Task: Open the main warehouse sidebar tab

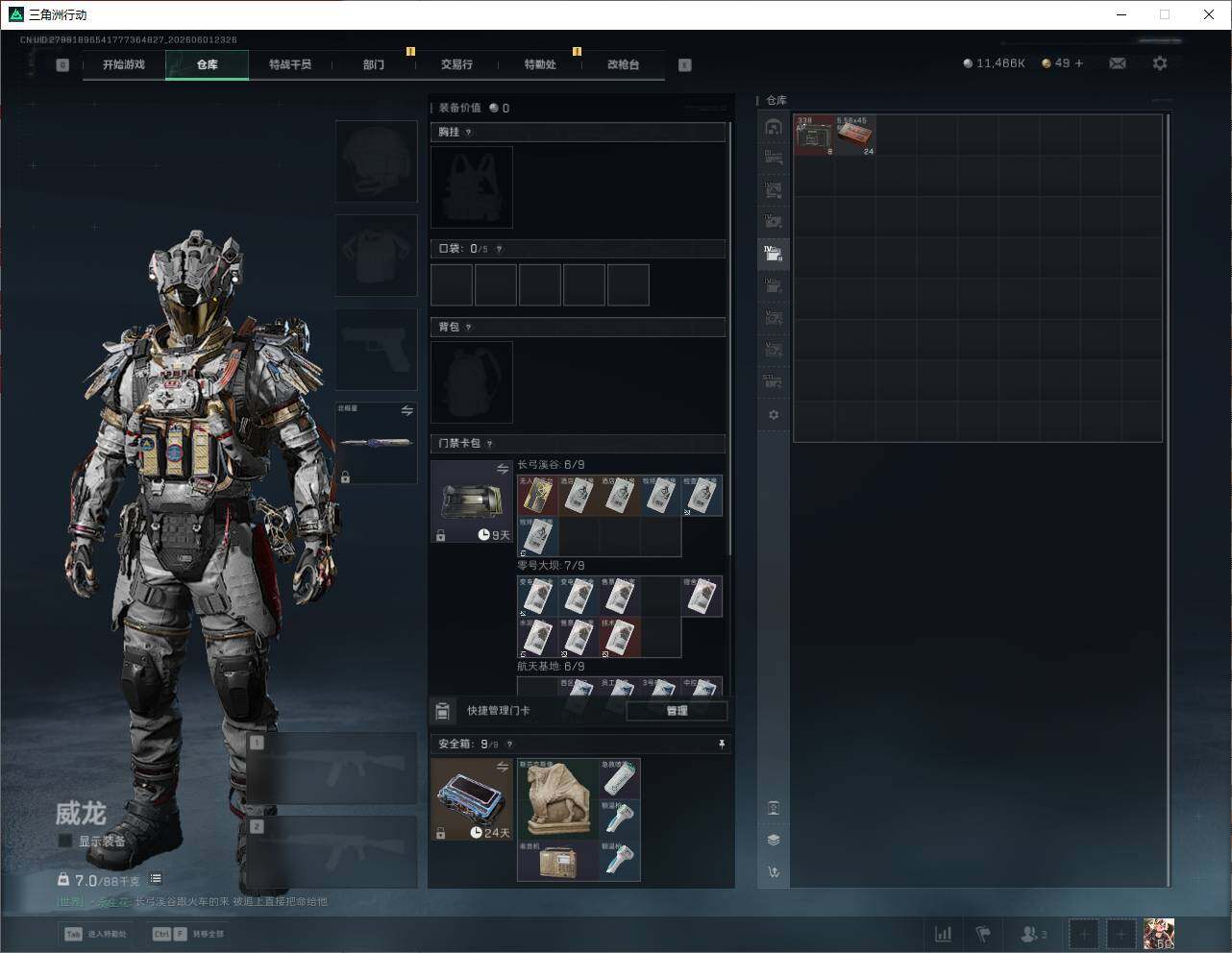Action: tap(774, 127)
